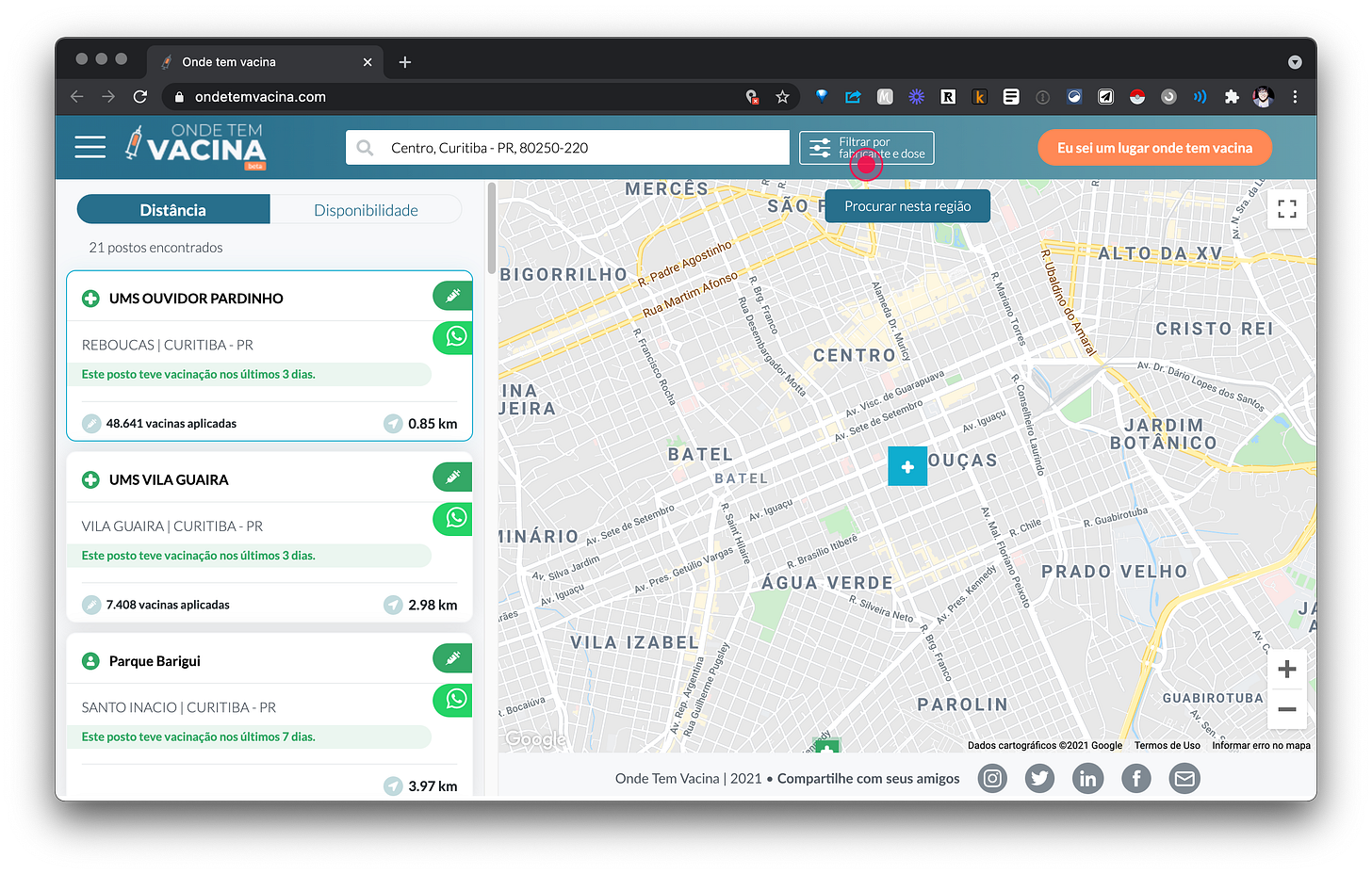Click the blue health post marker on the map
This screenshot has width=1372, height=874.
(907, 466)
